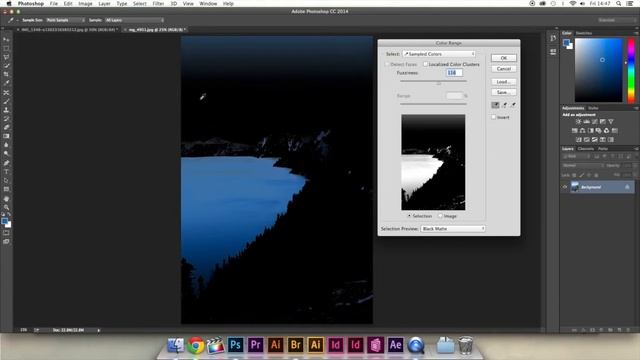Open Selection Preview Black Matte dropdown
Screen dimensions: 640x360
[453, 229]
